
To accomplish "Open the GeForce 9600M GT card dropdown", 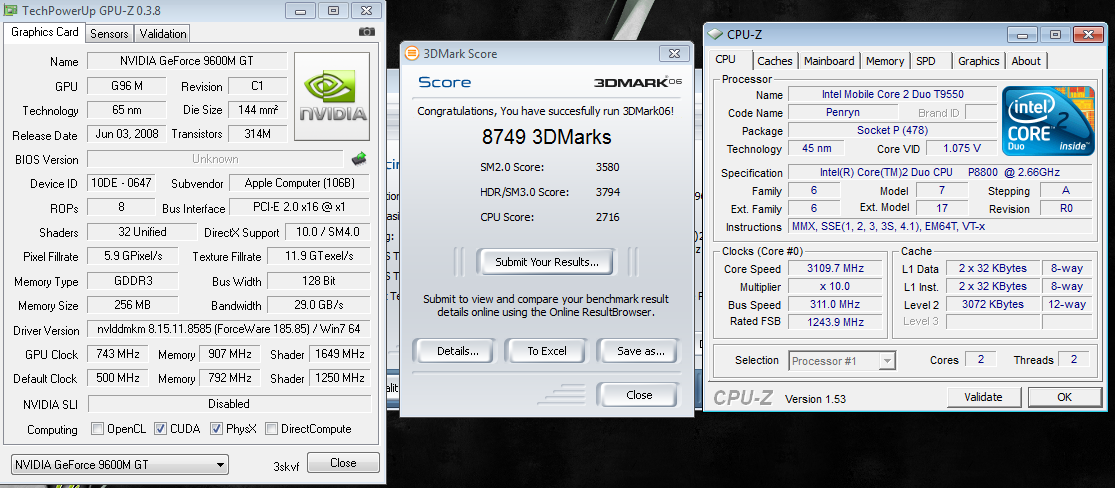I will (119, 465).
